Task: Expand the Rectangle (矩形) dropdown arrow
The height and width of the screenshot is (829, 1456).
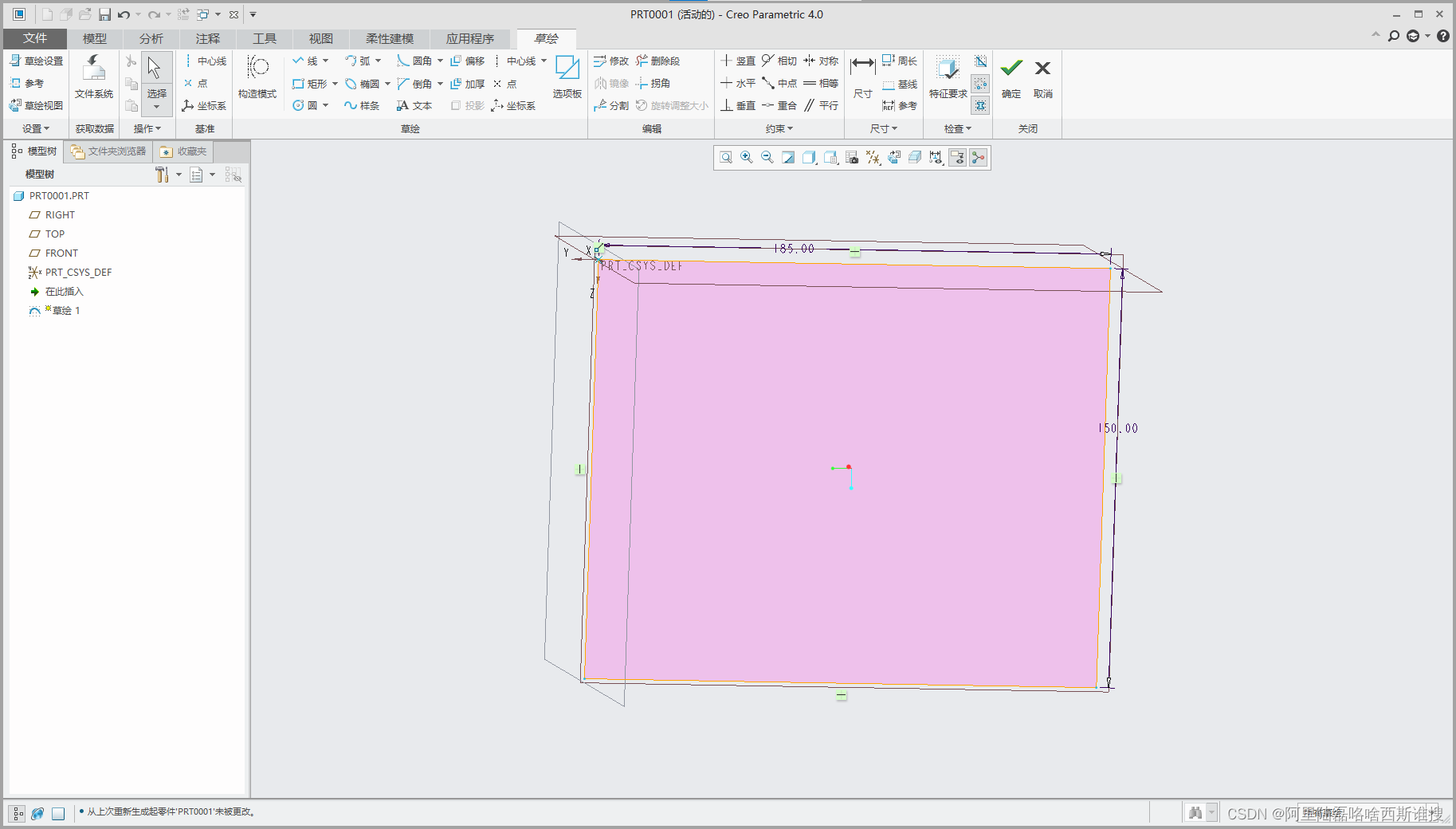Action: point(336,84)
